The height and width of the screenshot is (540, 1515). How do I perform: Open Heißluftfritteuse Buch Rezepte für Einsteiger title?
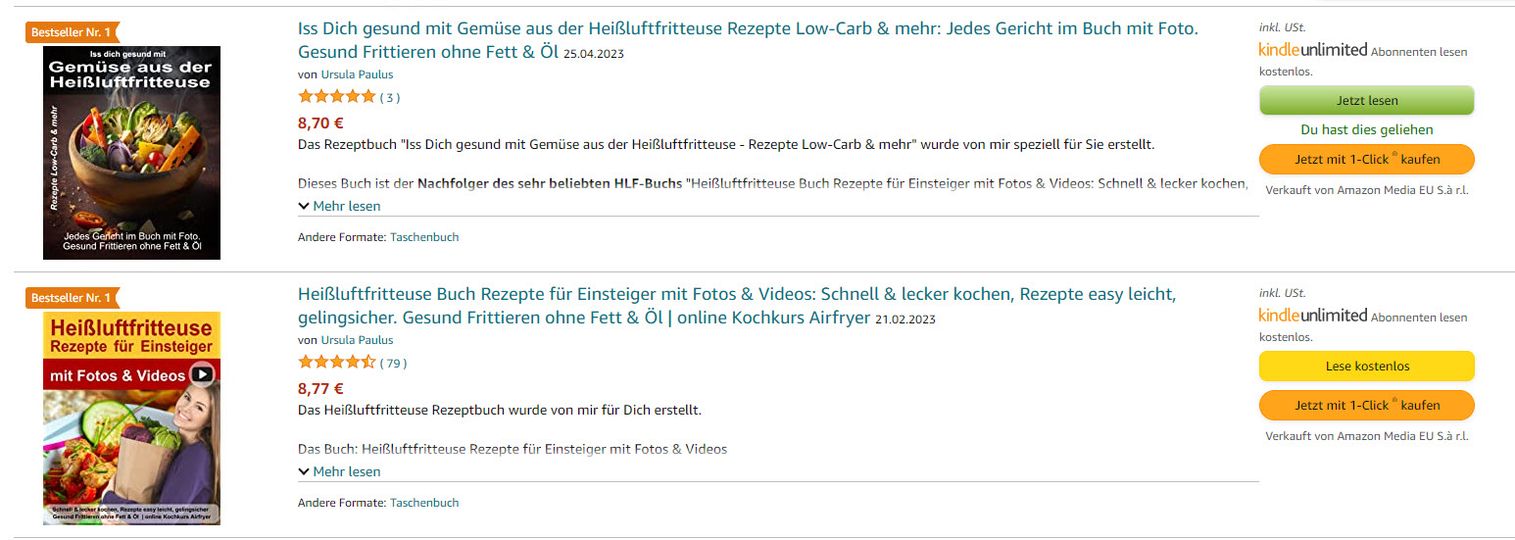(736, 295)
